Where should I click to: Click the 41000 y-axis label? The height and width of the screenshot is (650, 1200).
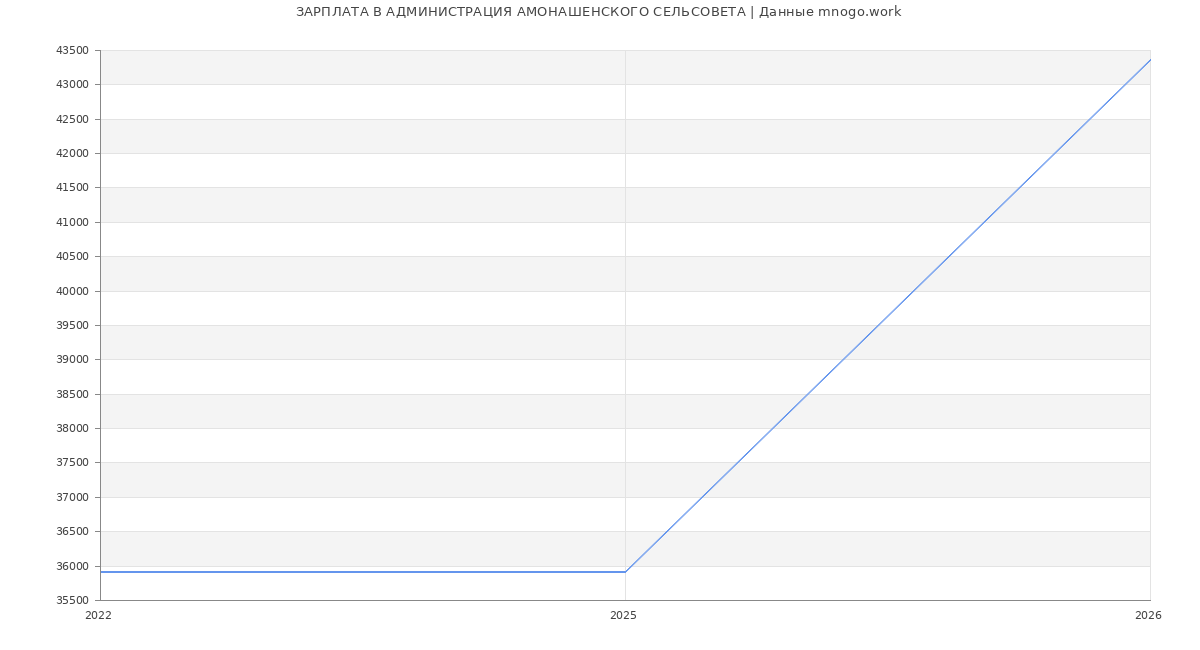click(72, 222)
